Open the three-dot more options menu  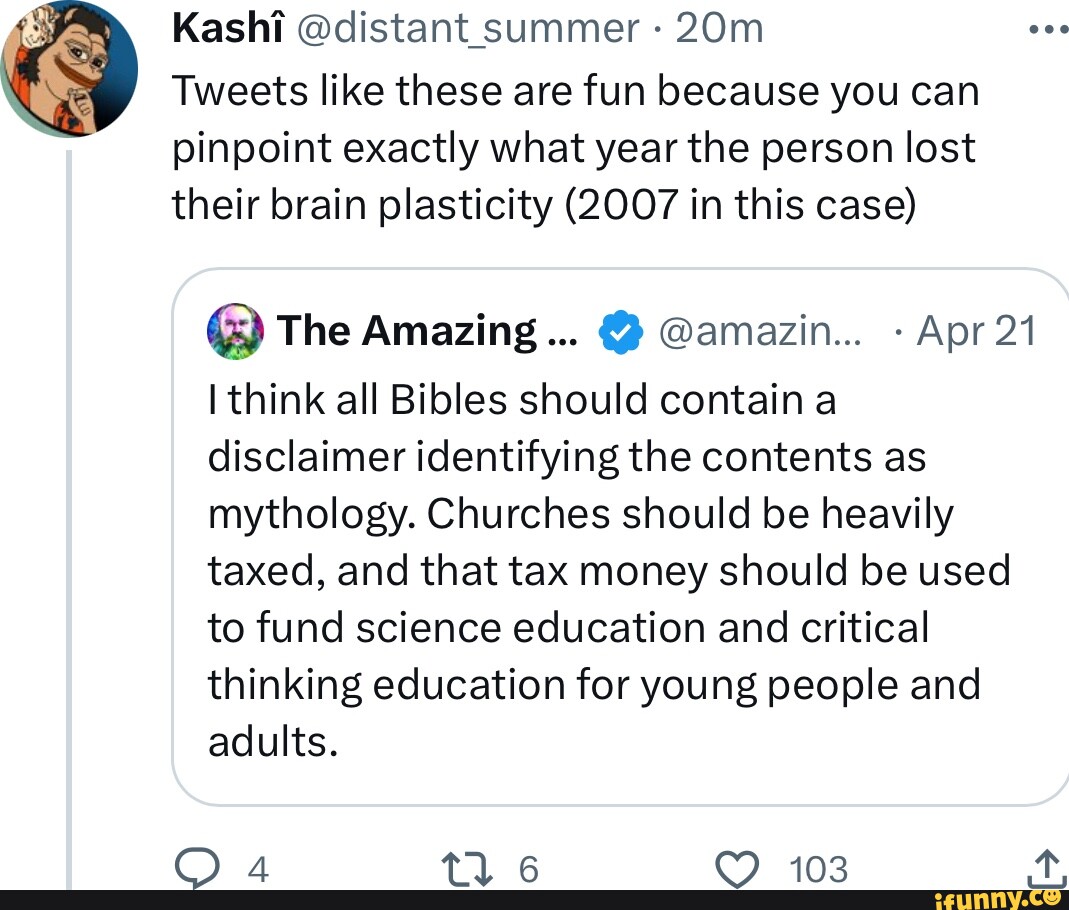pos(1047,28)
